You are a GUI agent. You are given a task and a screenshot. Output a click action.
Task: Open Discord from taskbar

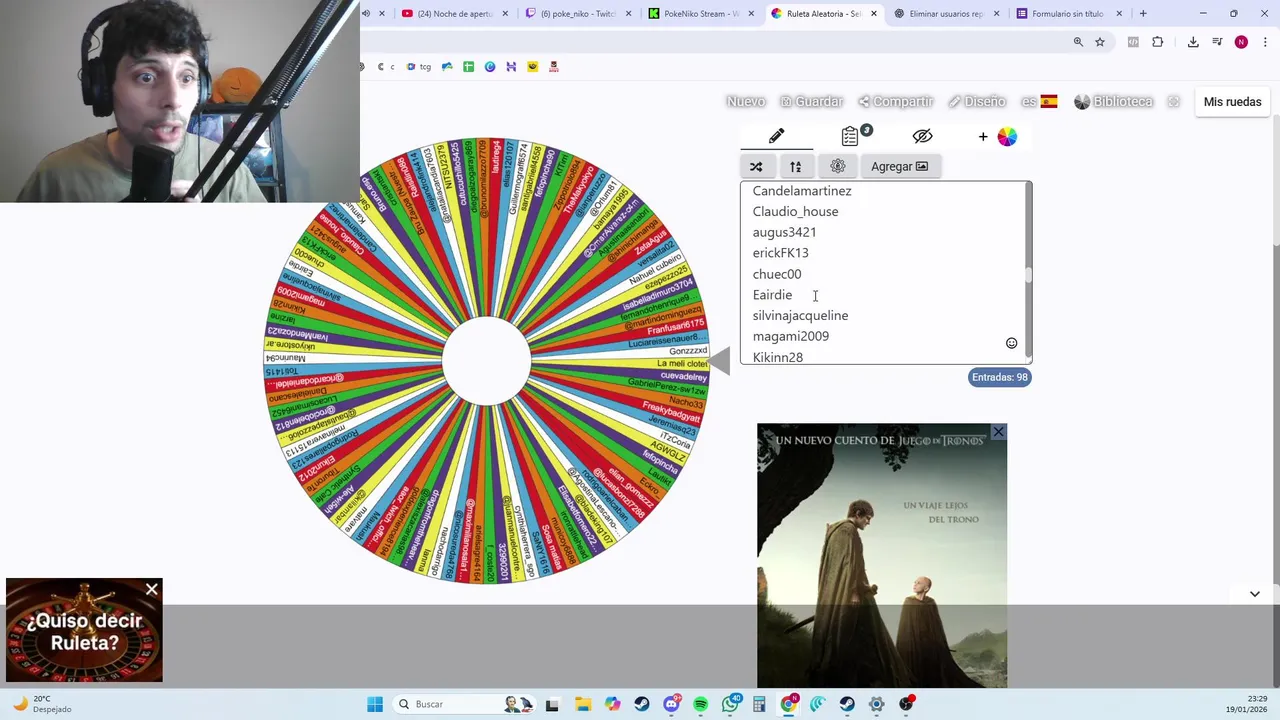(671, 704)
